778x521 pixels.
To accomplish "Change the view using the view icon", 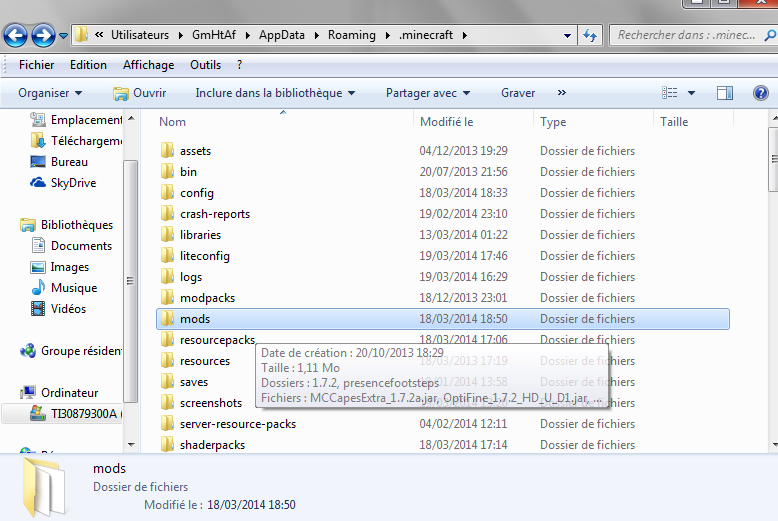I will point(670,93).
